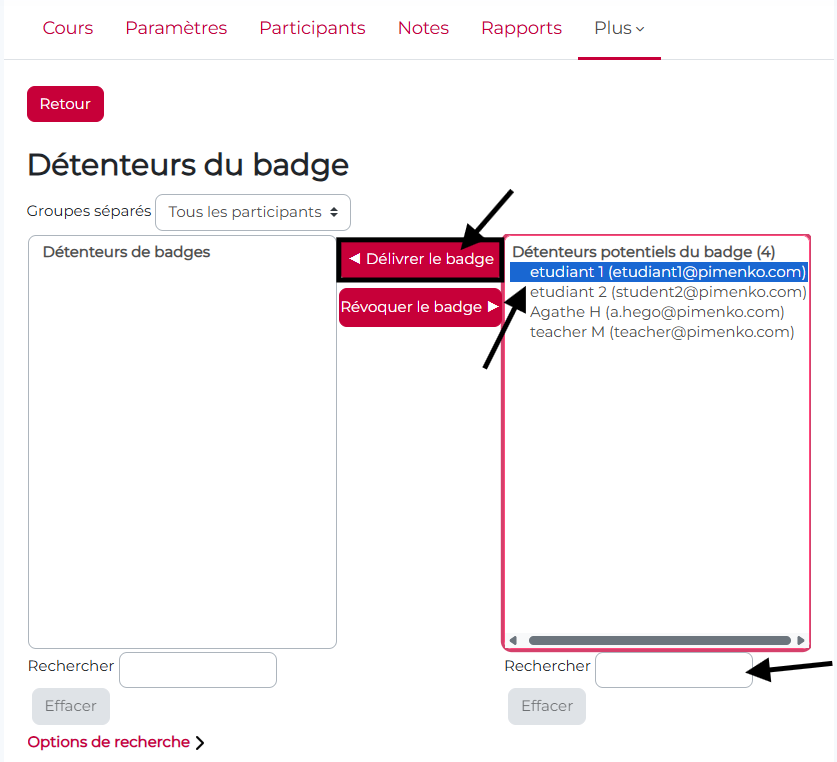Select etudiant 1 in potential holders list

(x=667, y=272)
